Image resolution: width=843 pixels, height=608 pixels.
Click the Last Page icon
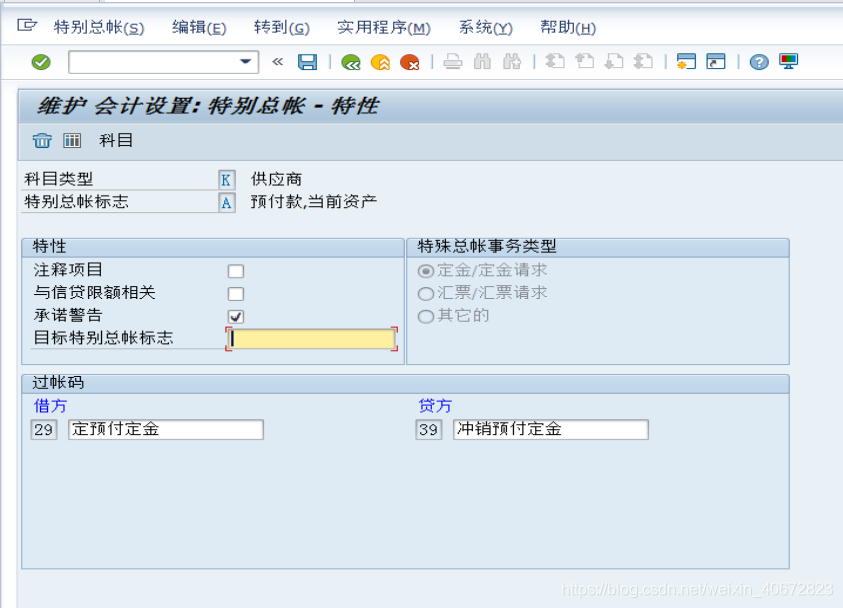[x=643, y=62]
